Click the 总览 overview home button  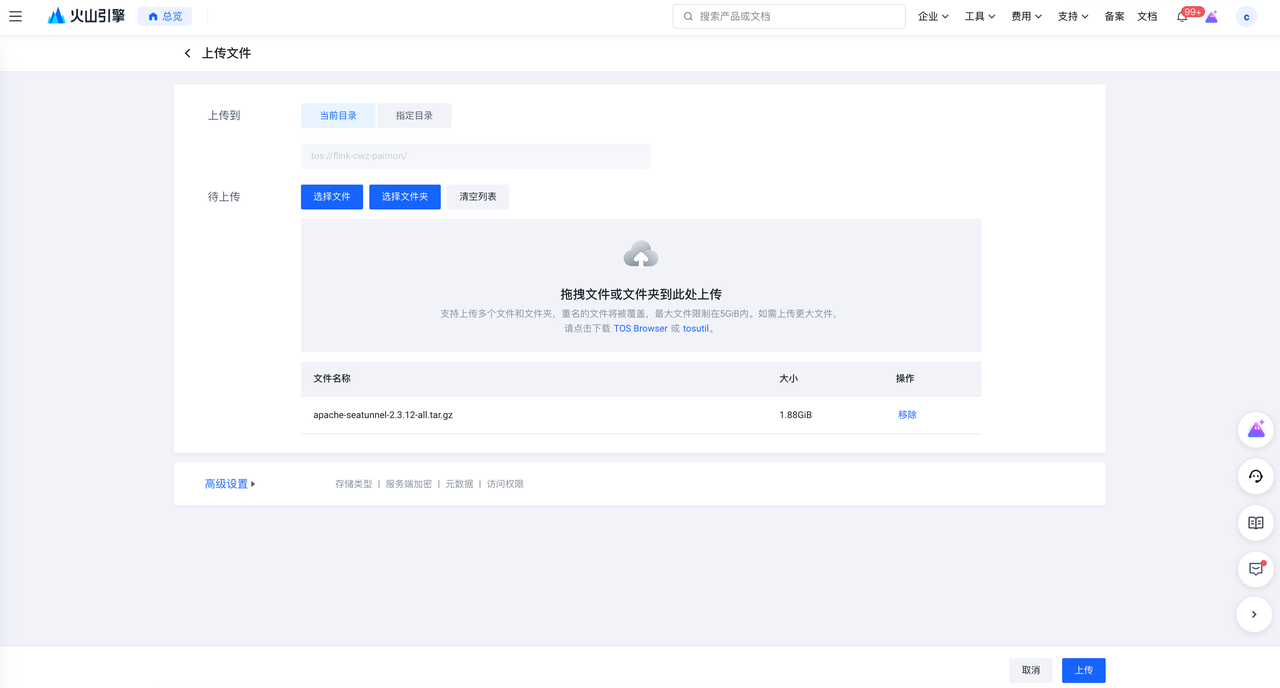pos(165,16)
